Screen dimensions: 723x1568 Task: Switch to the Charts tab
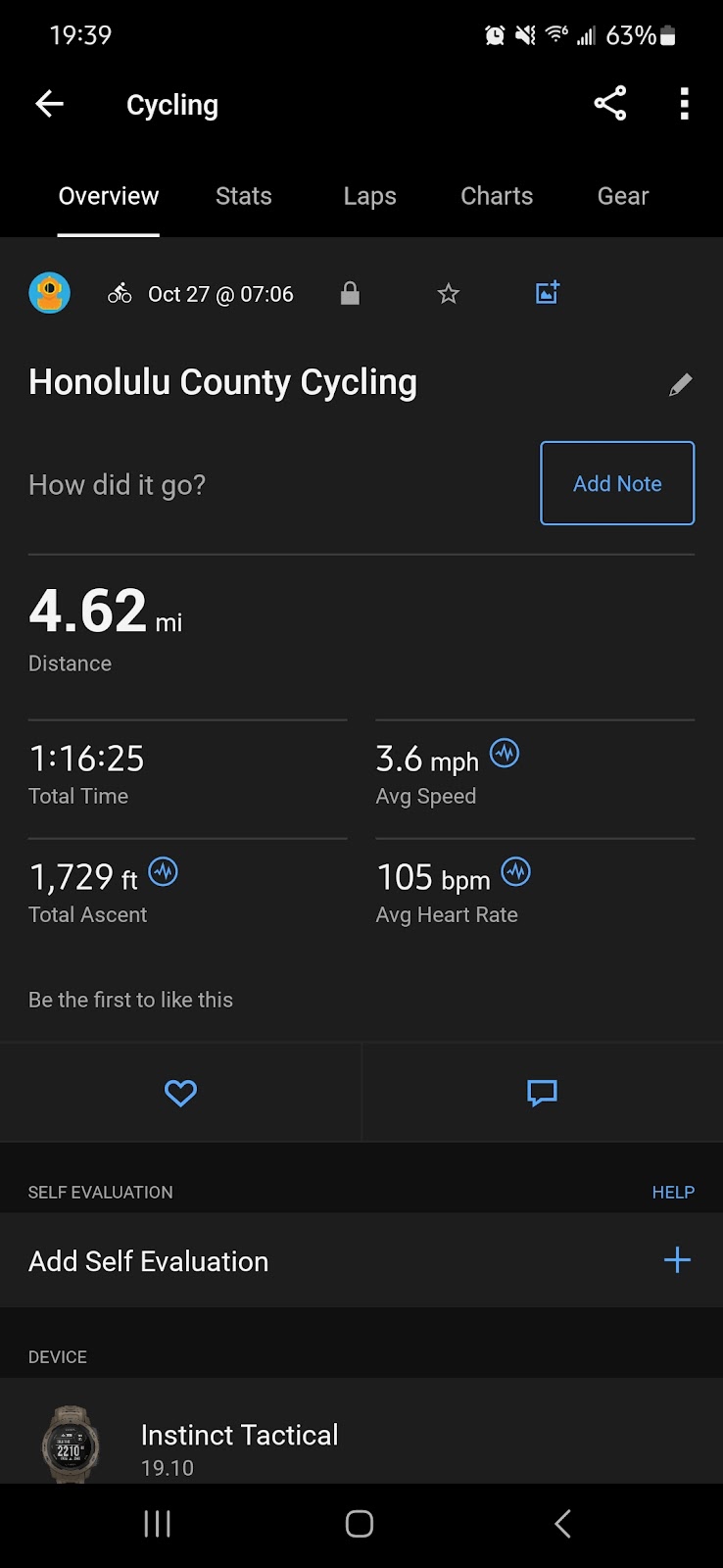(497, 196)
